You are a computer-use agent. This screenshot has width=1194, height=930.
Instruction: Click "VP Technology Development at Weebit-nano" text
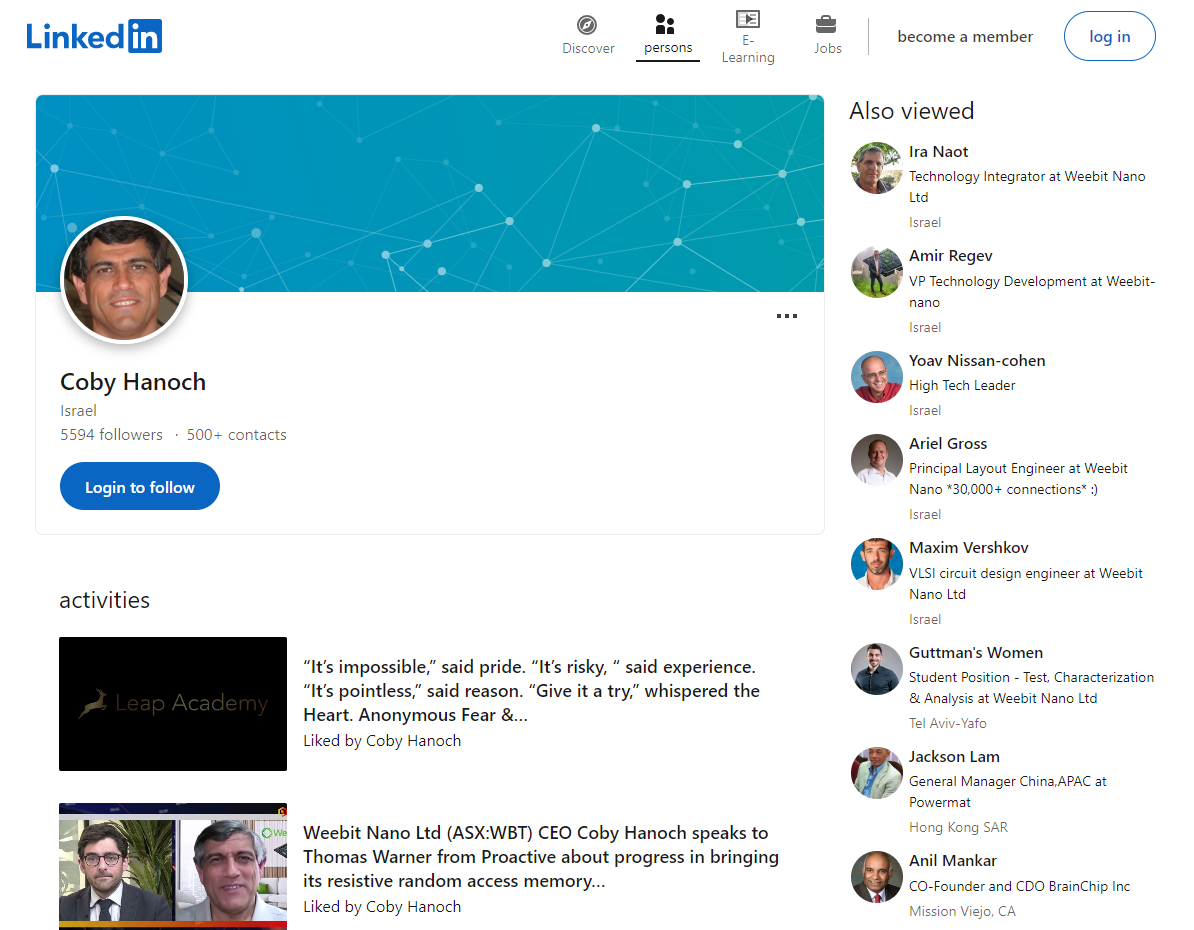point(1032,292)
